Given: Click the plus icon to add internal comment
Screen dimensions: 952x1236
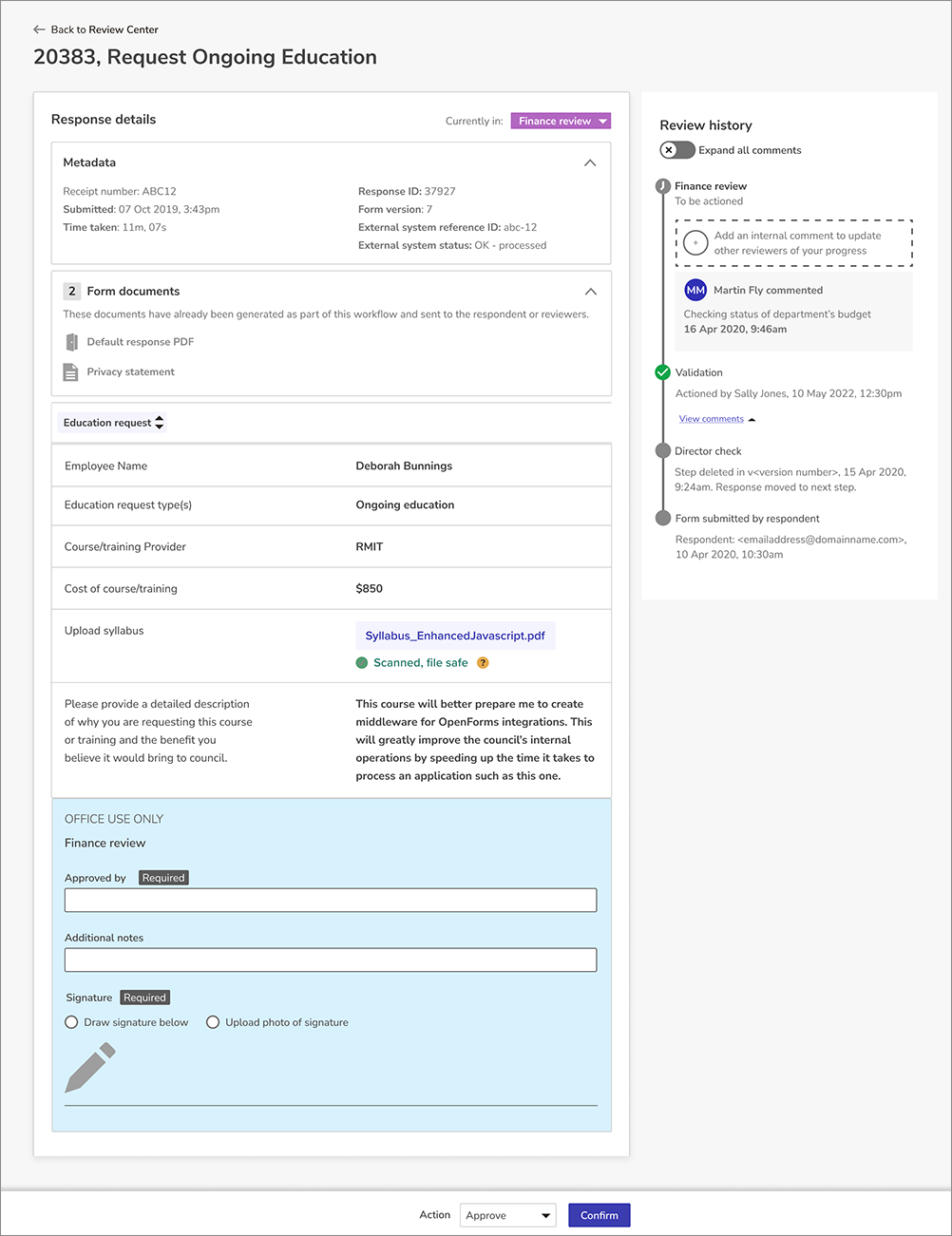Looking at the screenshot, I should click(695, 243).
